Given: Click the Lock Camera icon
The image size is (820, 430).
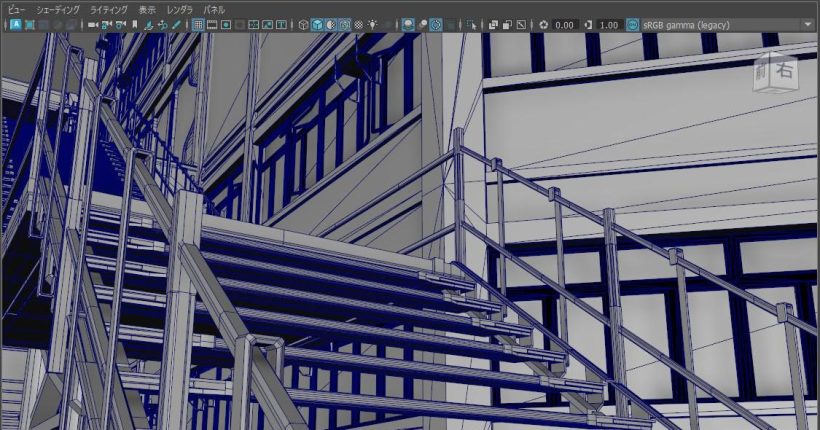Looking at the screenshot, I should pyautogui.click(x=107, y=25).
